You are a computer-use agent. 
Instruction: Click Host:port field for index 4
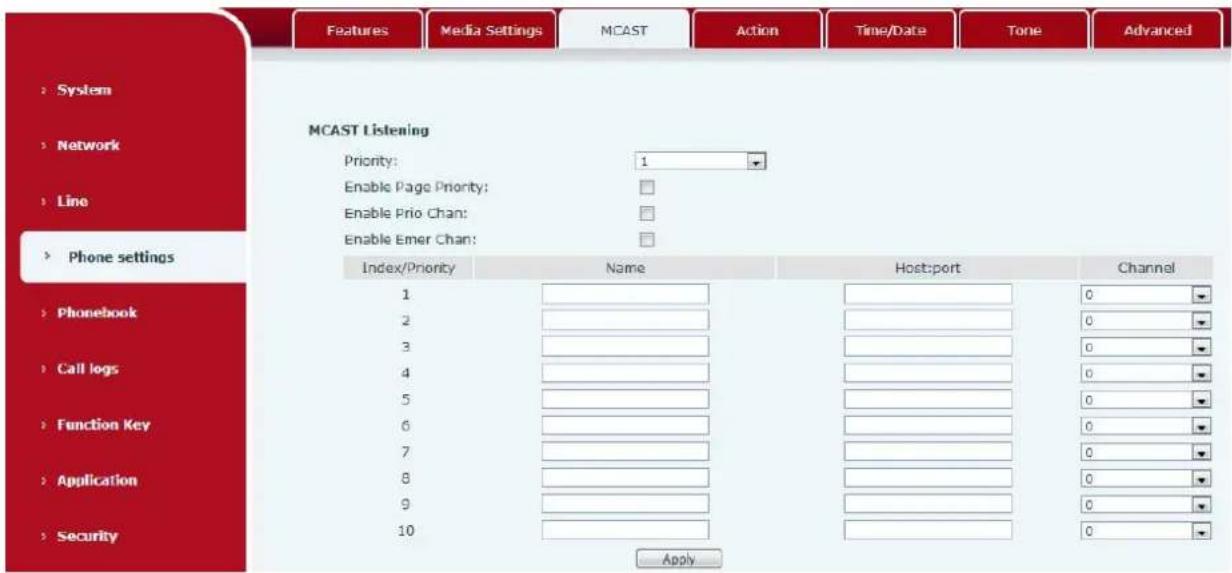pos(928,372)
